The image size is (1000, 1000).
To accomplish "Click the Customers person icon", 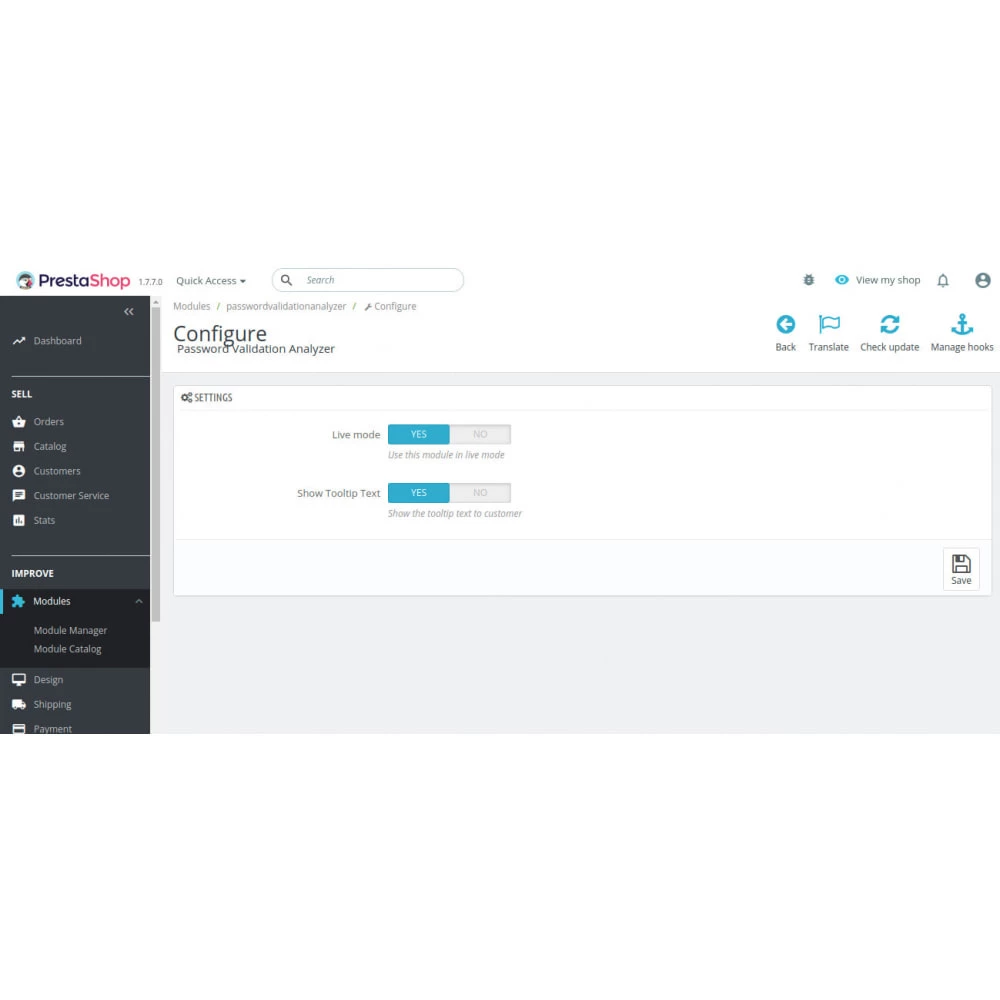I will tap(19, 471).
